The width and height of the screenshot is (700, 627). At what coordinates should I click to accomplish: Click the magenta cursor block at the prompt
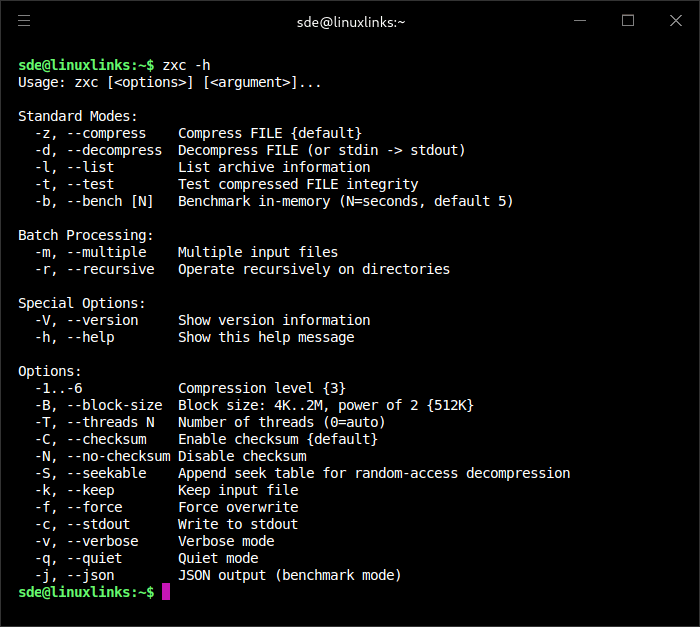[166, 592]
